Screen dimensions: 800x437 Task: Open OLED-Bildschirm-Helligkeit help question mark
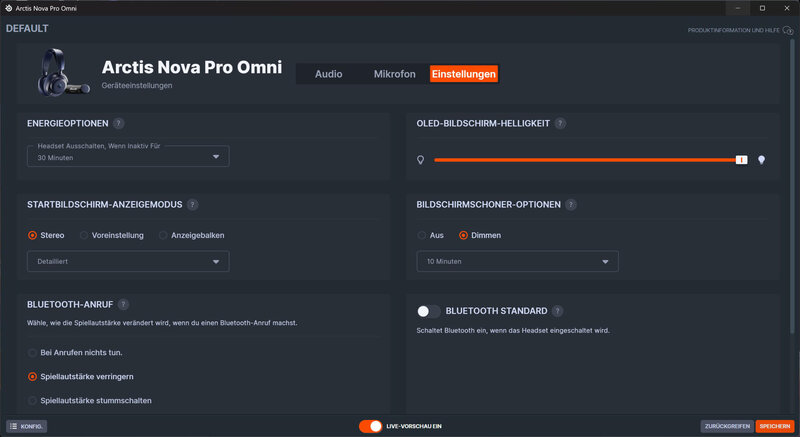[560, 123]
